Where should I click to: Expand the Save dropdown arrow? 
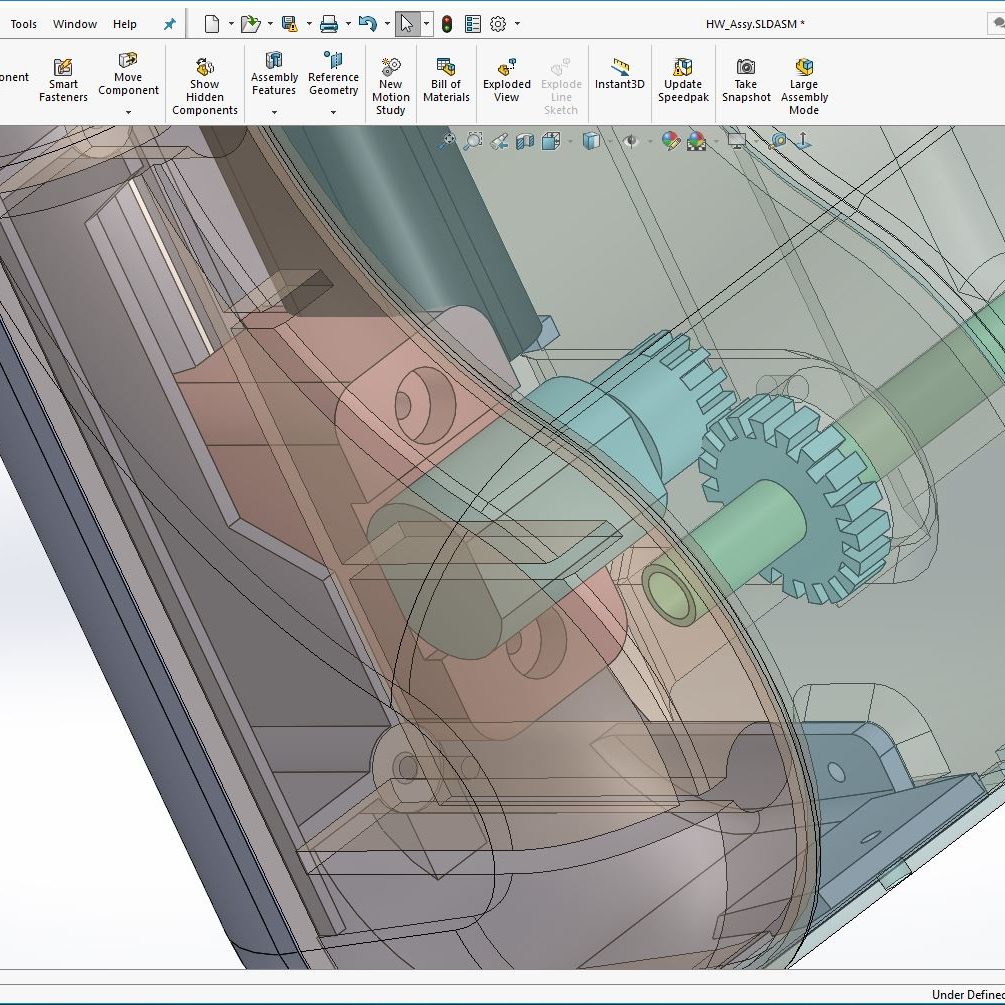(x=309, y=24)
